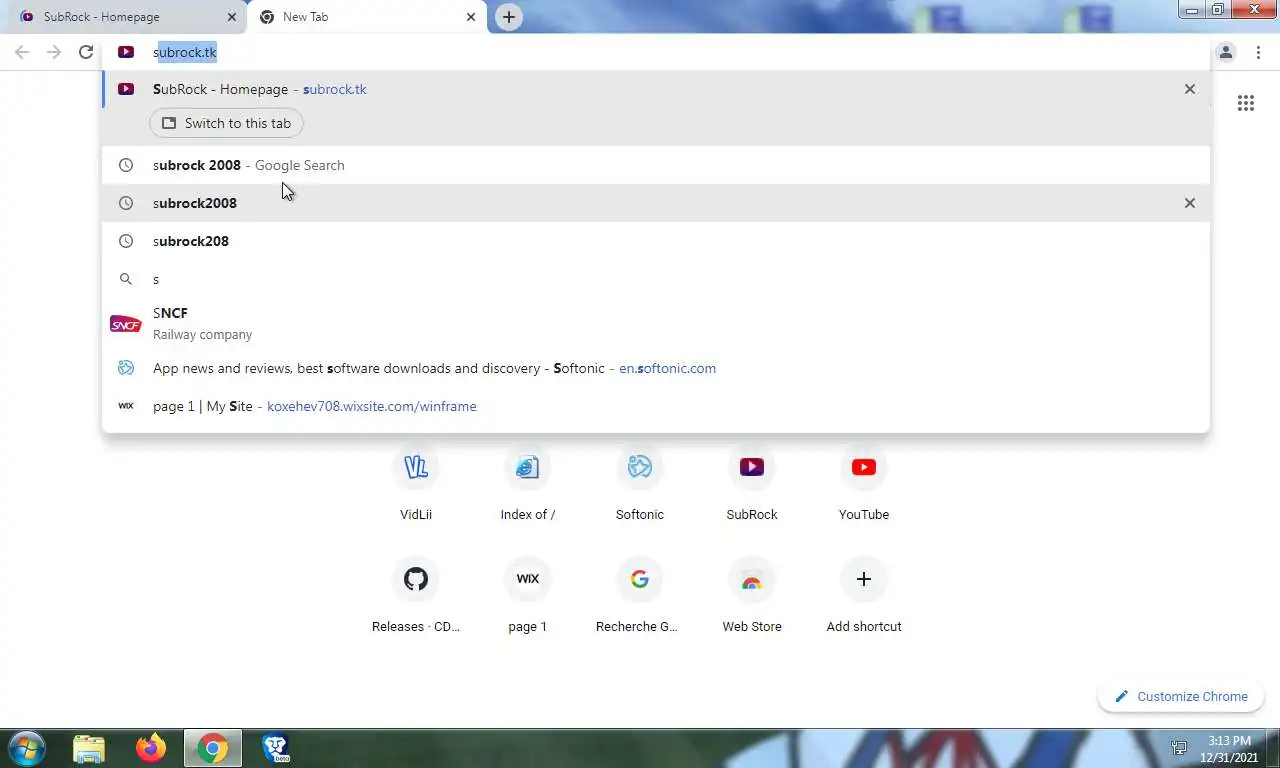Click the Switch to this tab button
This screenshot has width=1280, height=768.
point(227,123)
